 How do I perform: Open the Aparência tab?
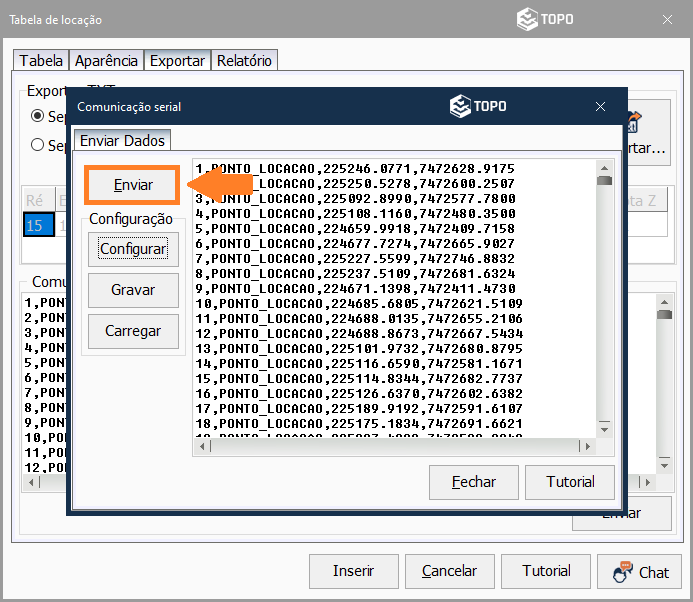(107, 61)
